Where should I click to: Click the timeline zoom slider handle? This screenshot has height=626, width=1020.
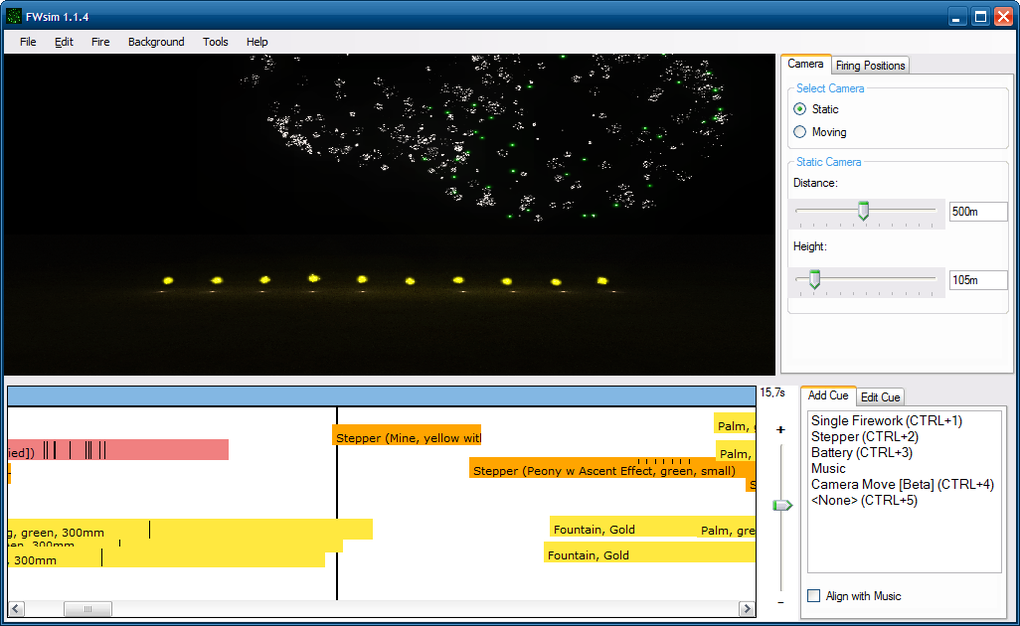(x=782, y=505)
